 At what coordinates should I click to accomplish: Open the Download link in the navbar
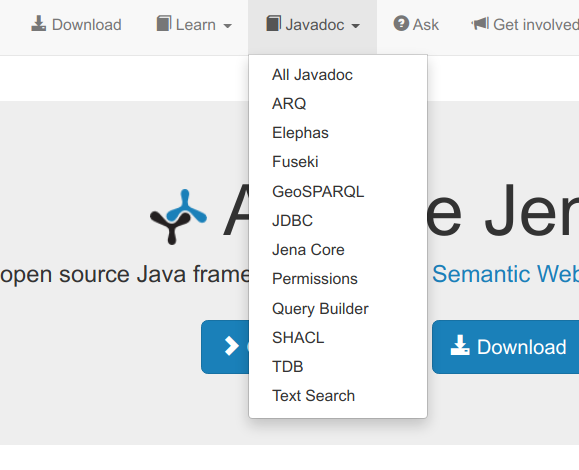76,24
